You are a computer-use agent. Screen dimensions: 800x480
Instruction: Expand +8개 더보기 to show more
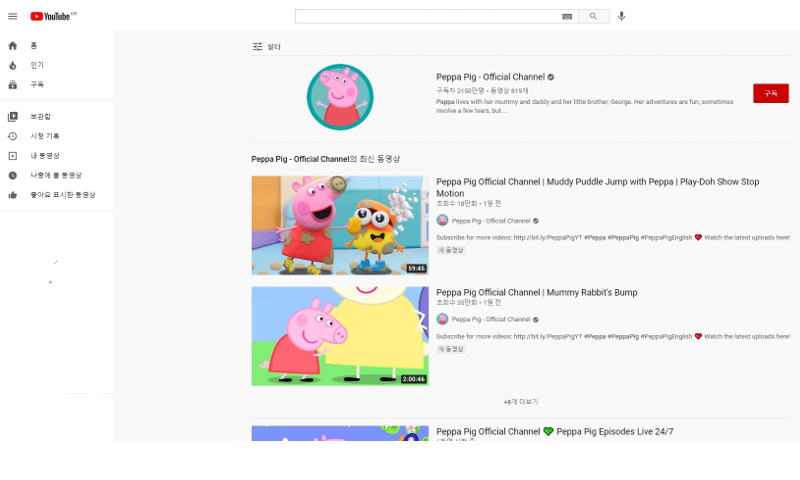(521, 402)
